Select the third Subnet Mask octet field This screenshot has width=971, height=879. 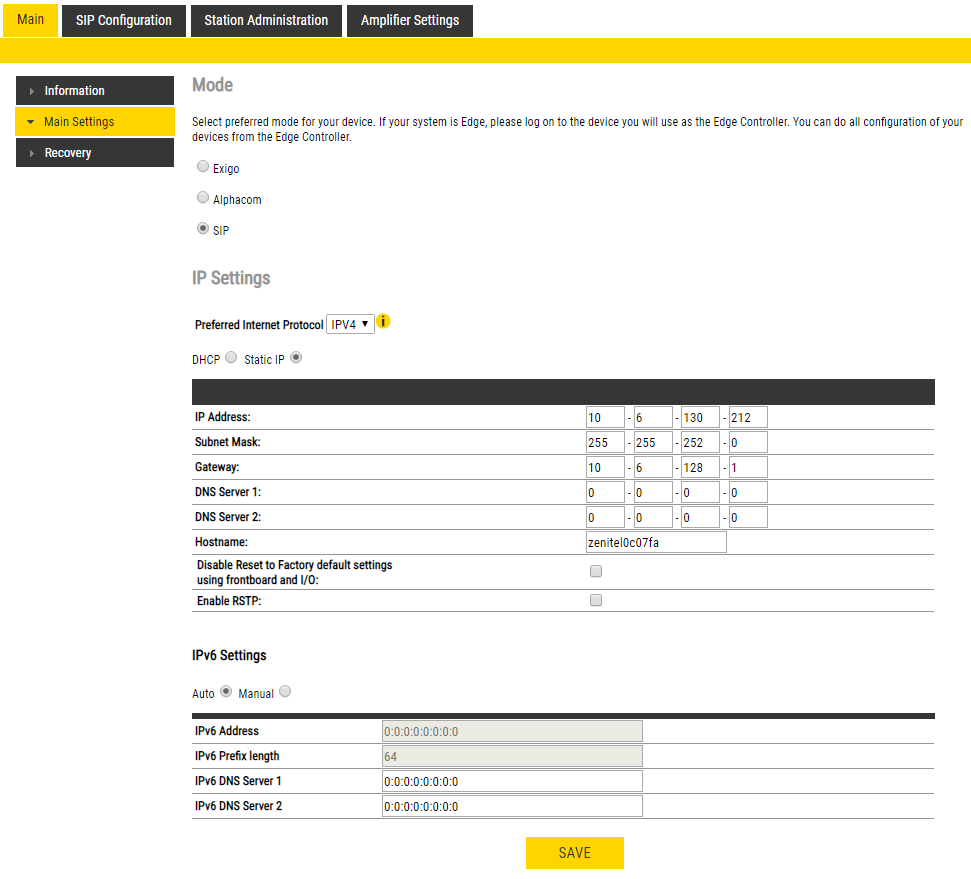click(700, 442)
